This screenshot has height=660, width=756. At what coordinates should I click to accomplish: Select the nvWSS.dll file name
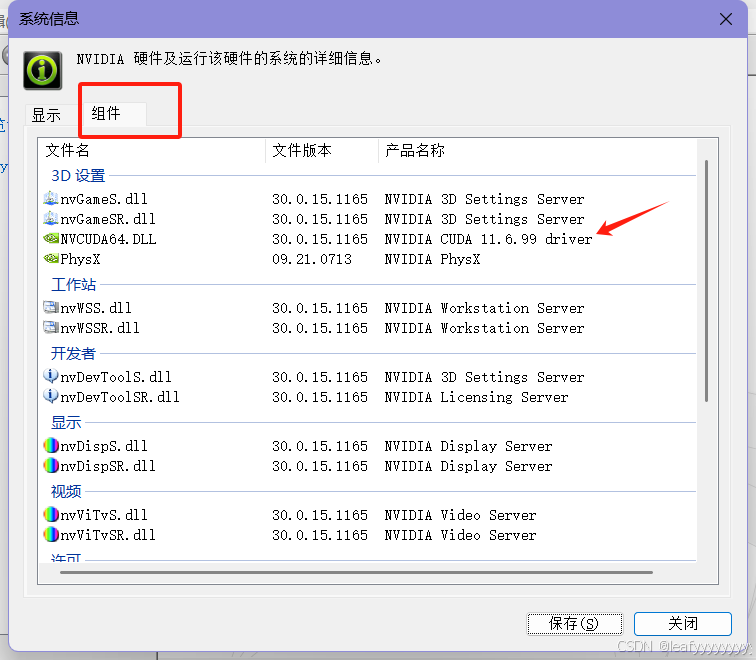[95, 308]
